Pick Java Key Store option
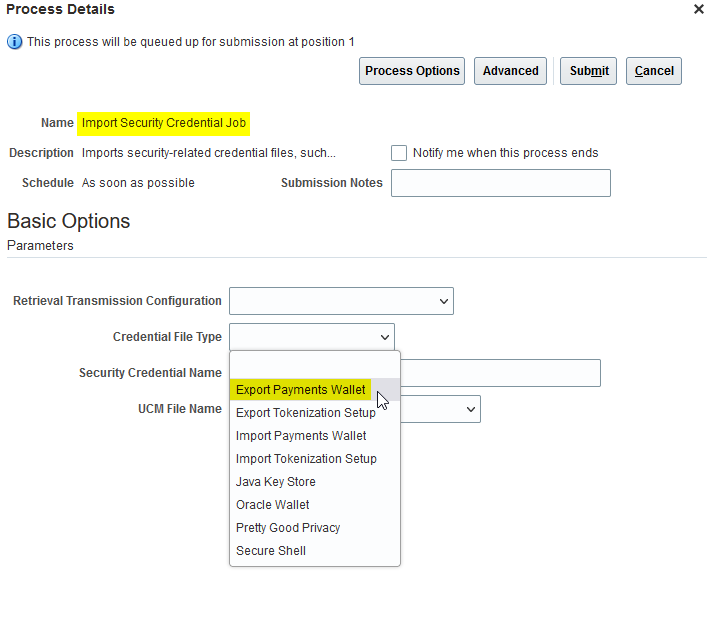The height and width of the screenshot is (620, 709). pyautogui.click(x=315, y=482)
